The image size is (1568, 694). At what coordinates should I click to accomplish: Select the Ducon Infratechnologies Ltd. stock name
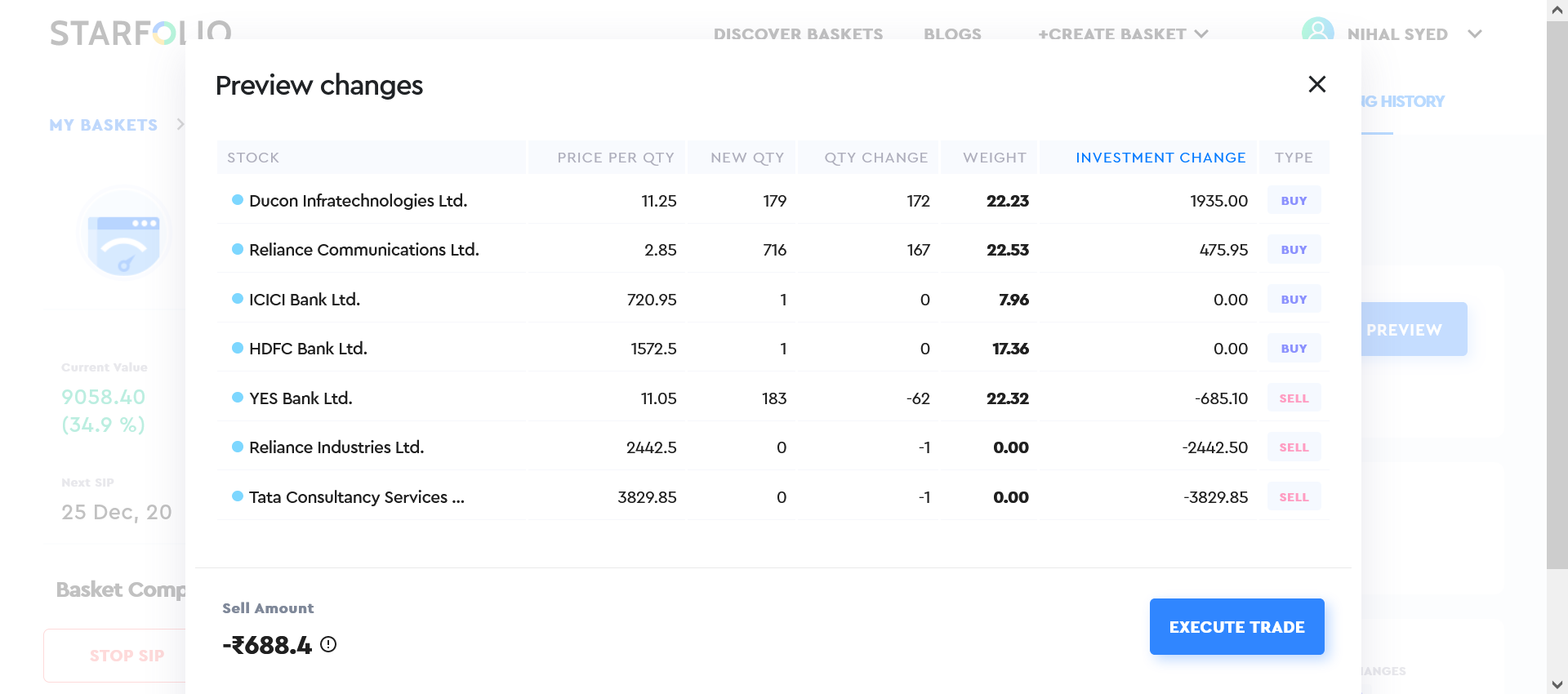tap(358, 201)
